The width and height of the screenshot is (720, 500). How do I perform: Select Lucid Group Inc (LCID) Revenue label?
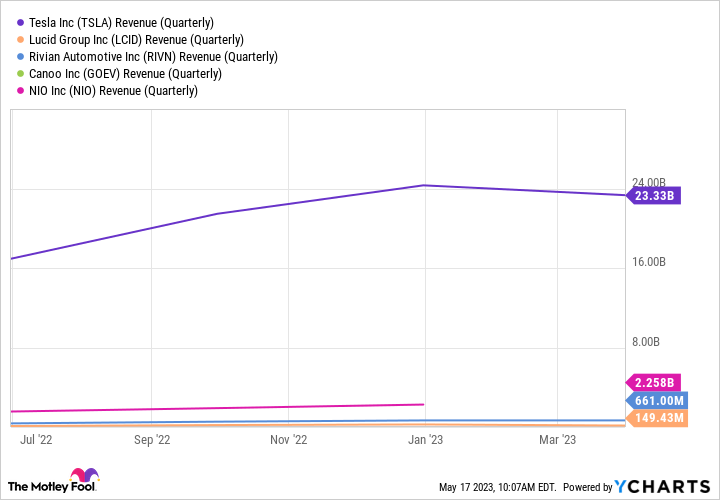[136, 39]
